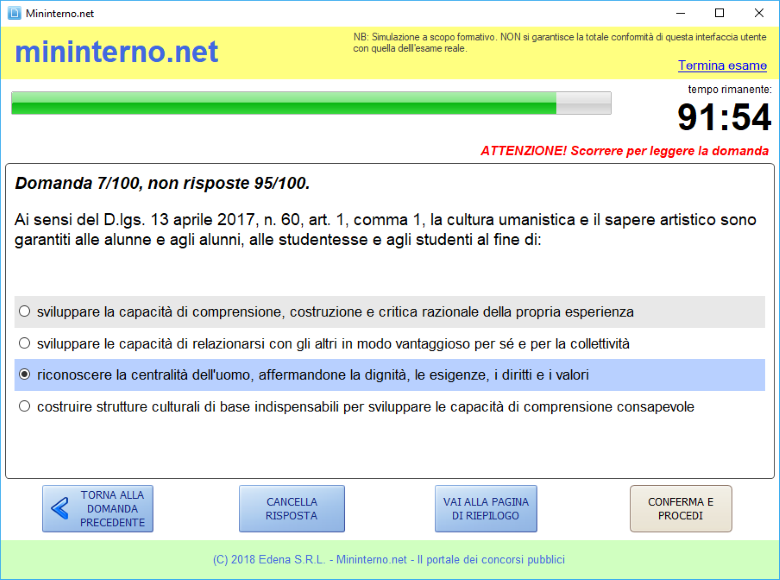
Task: Confirm the answer with 'Conferma e procedi'
Action: coord(680,509)
